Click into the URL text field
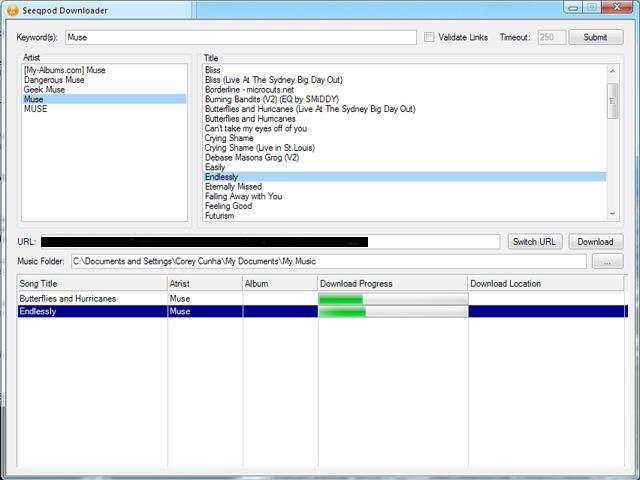Image resolution: width=640 pixels, height=480 pixels. (270, 242)
